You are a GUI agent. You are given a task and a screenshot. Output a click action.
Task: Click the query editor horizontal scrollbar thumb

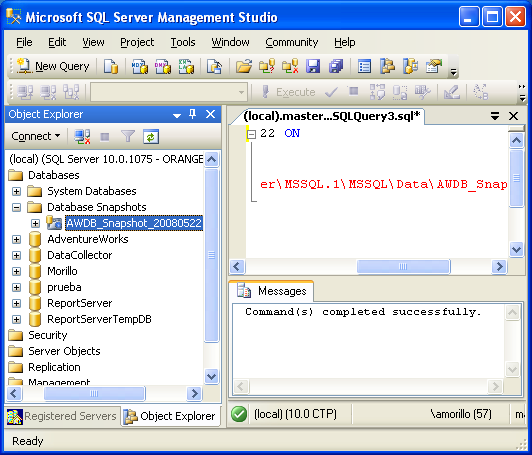click(403, 266)
